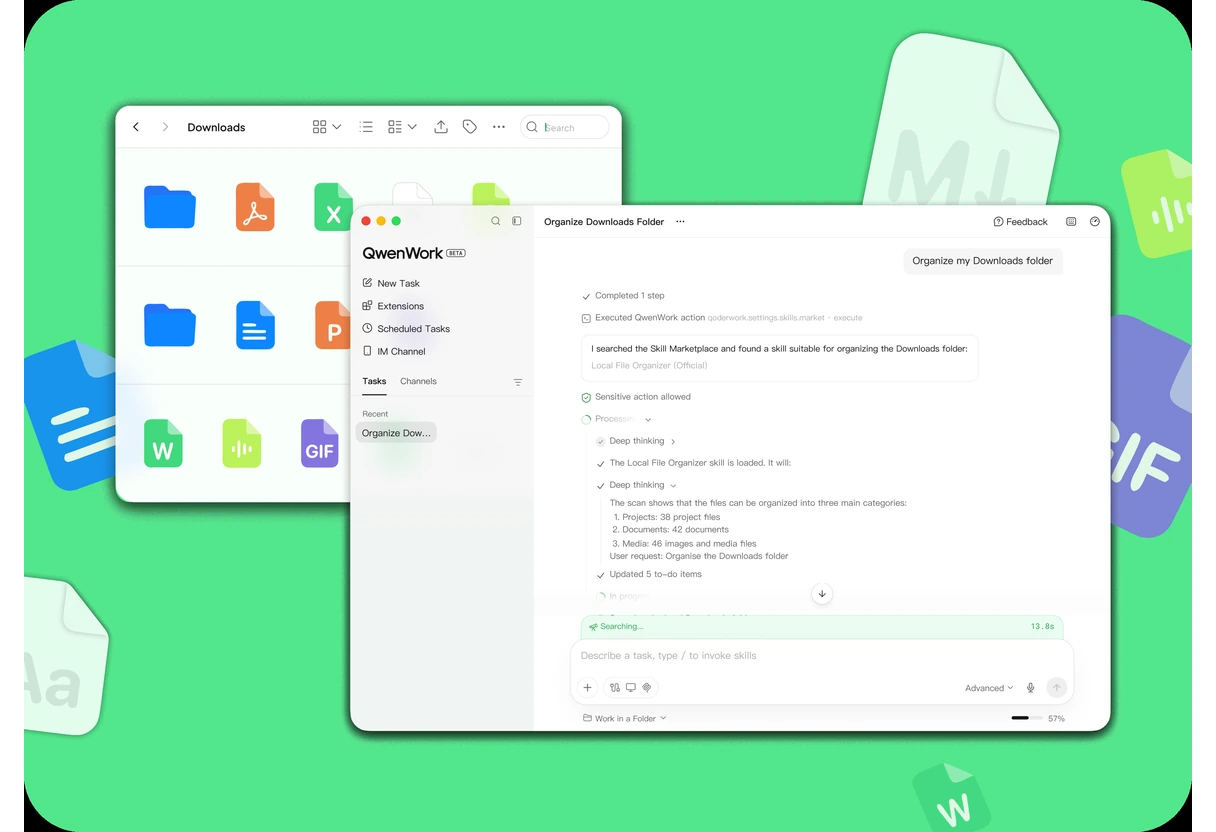Viewport: 1216px width, 832px height.
Task: Click the tag icon in Downloads toolbar
Action: click(470, 127)
